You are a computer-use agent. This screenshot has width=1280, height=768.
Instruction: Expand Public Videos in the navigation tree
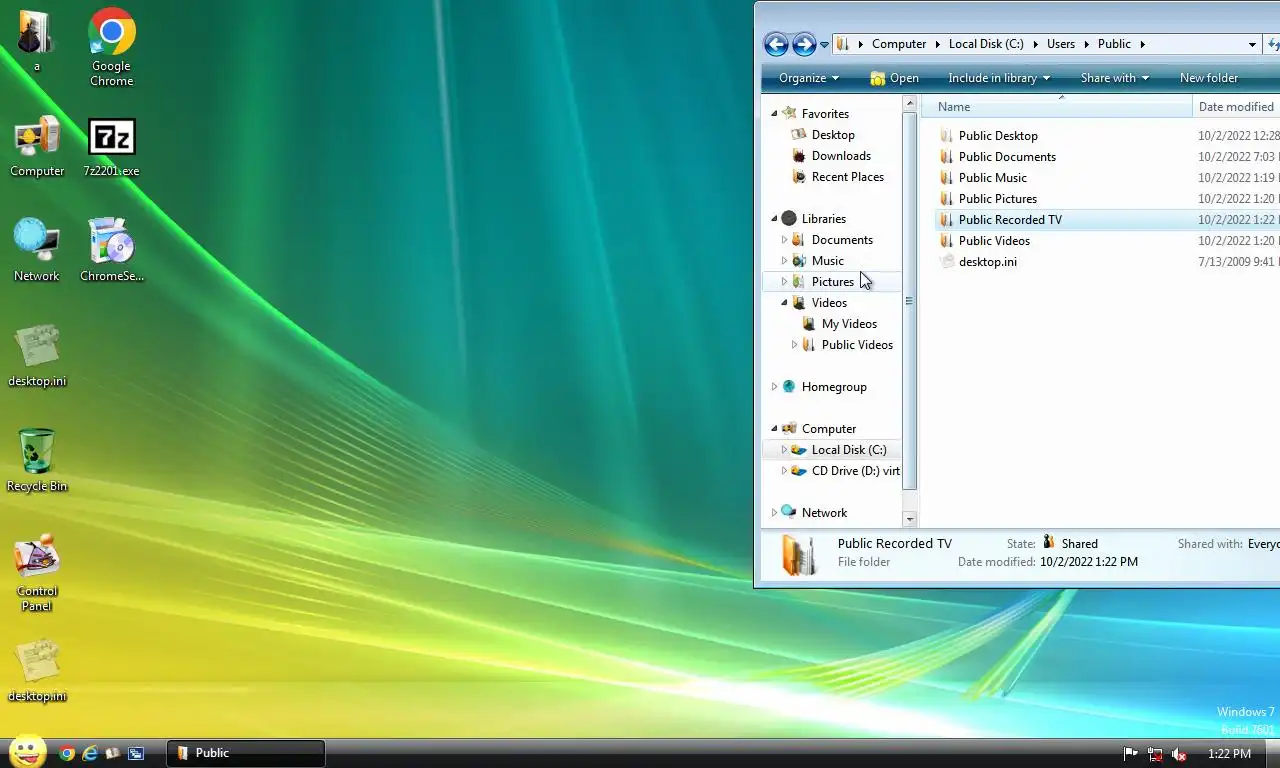(x=794, y=345)
